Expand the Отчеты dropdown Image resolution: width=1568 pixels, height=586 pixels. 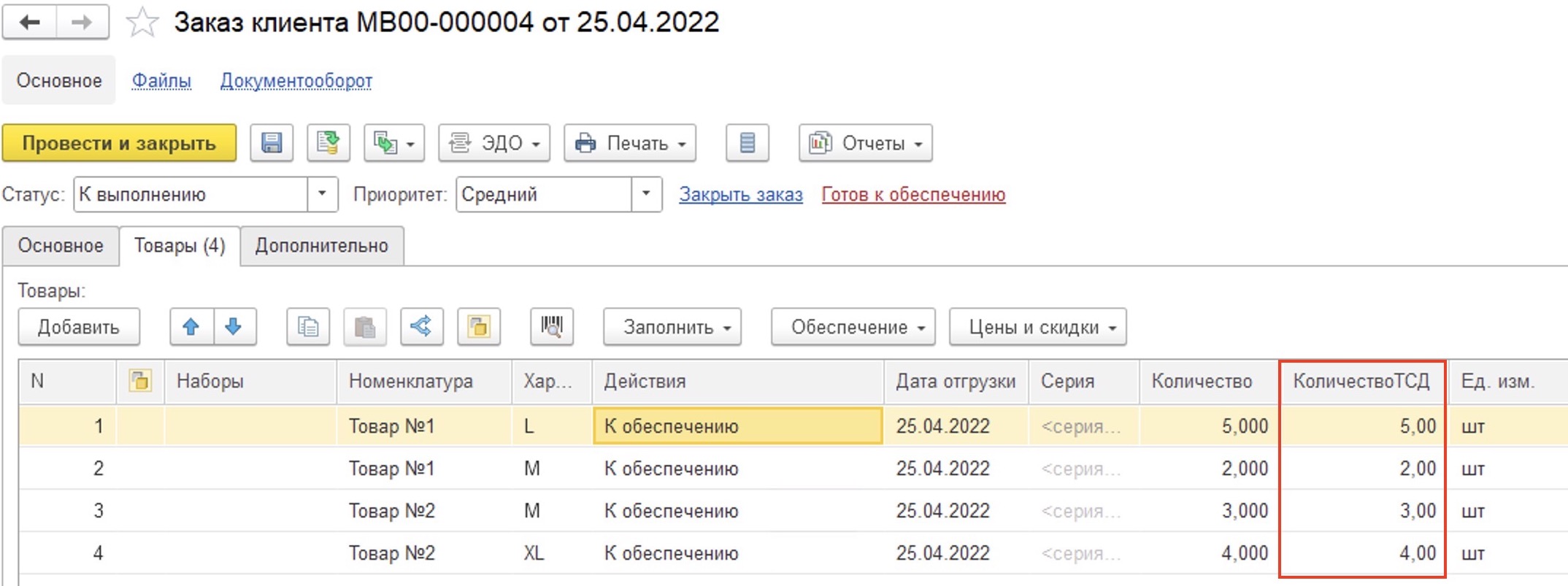coord(866,143)
